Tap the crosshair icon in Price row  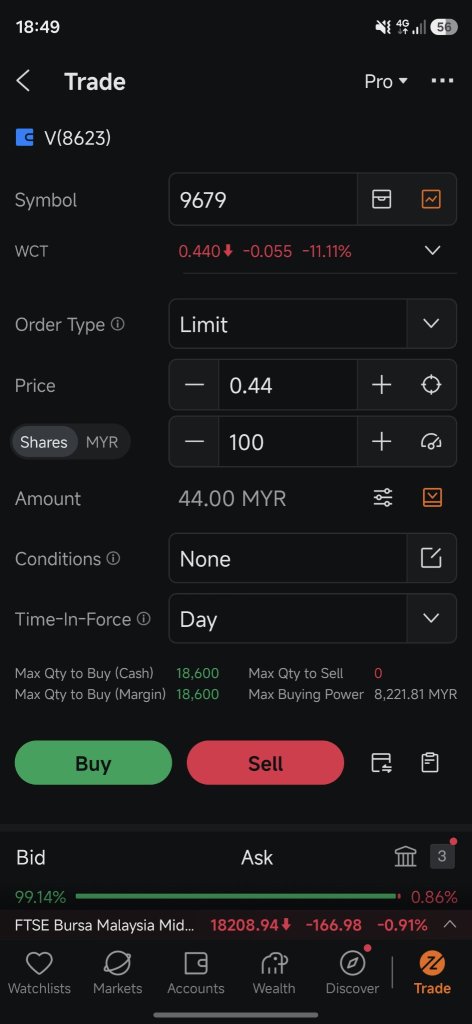tap(431, 385)
